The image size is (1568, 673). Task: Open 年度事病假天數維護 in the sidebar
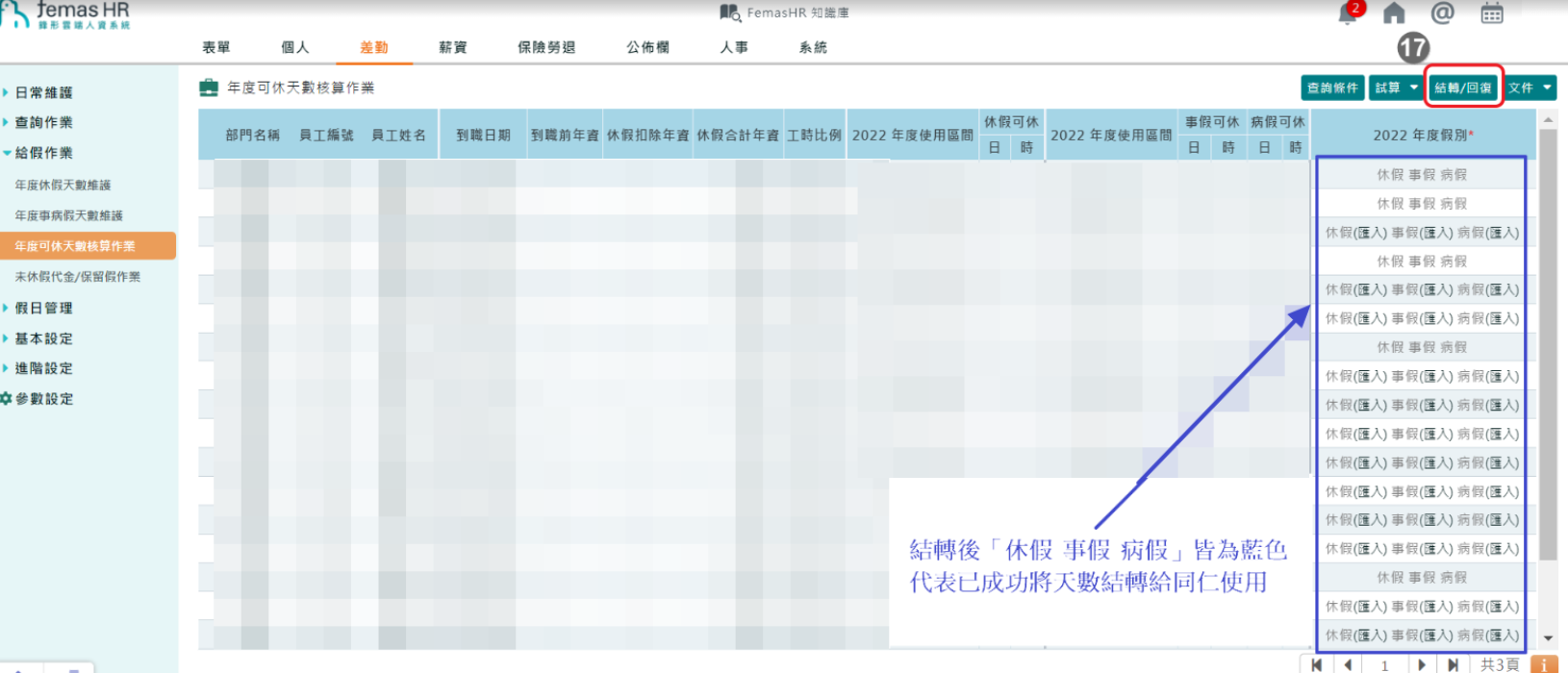69,215
